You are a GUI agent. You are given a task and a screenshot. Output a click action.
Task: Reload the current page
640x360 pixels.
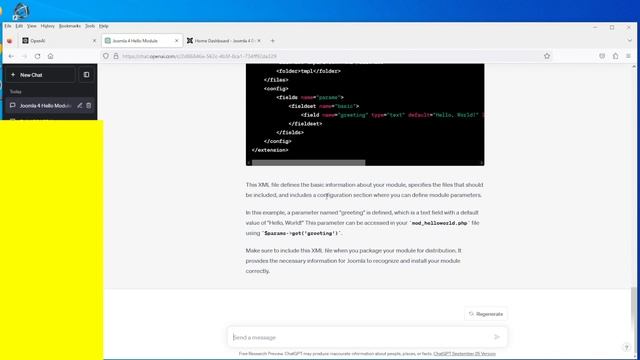point(38,56)
